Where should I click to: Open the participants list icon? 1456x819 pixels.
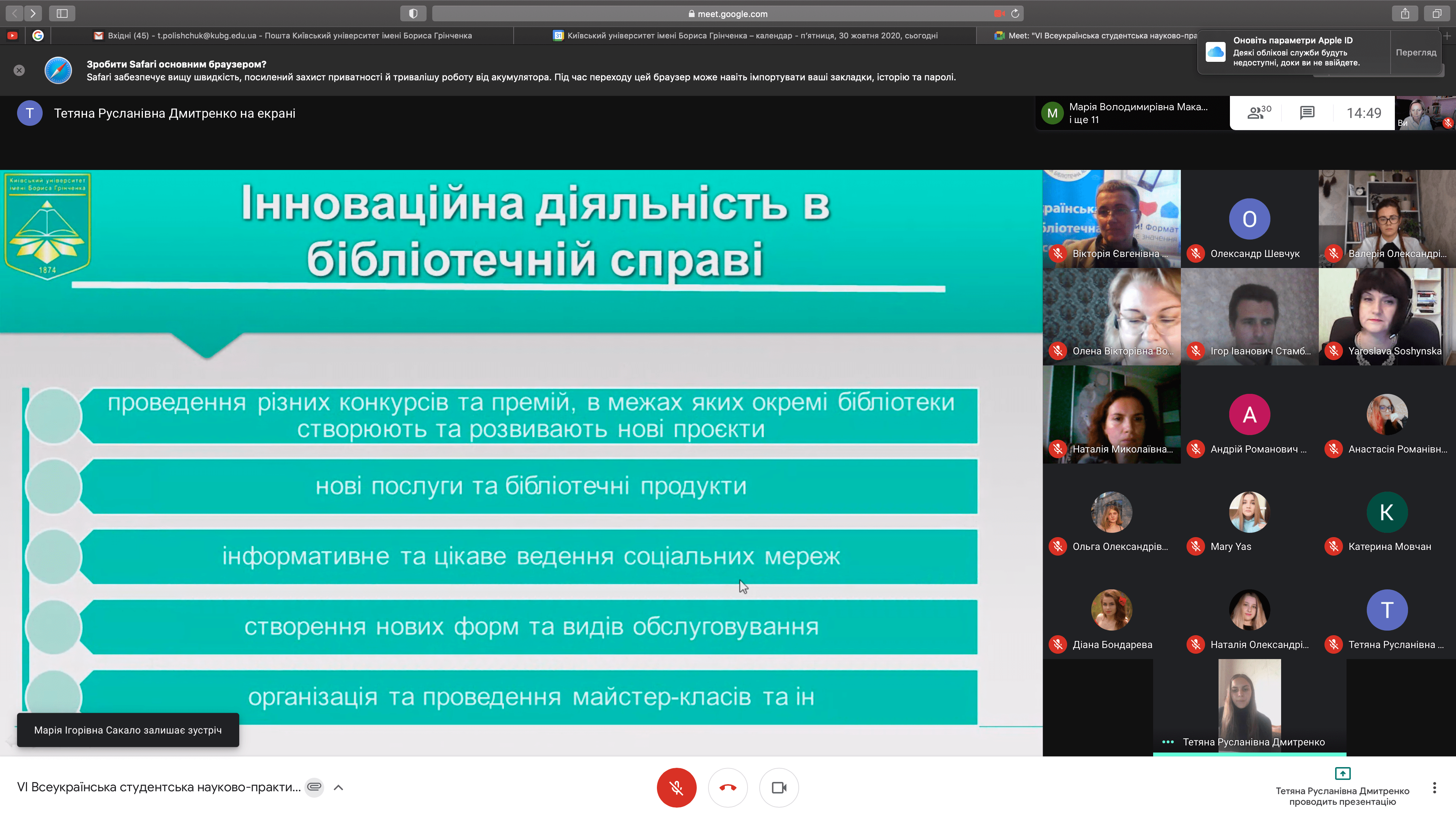(x=1258, y=113)
